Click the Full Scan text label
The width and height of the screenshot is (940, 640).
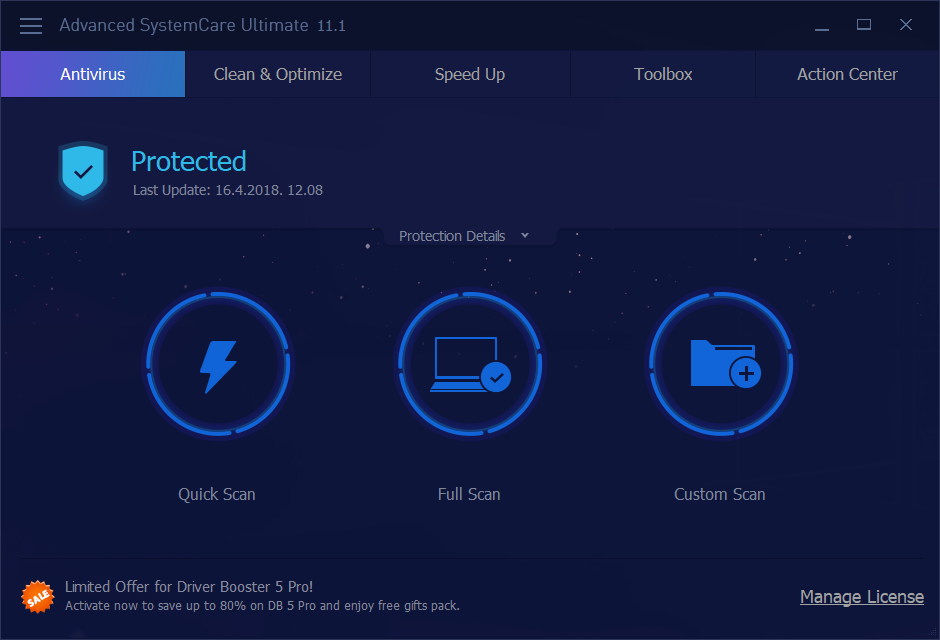pyautogui.click(x=469, y=494)
